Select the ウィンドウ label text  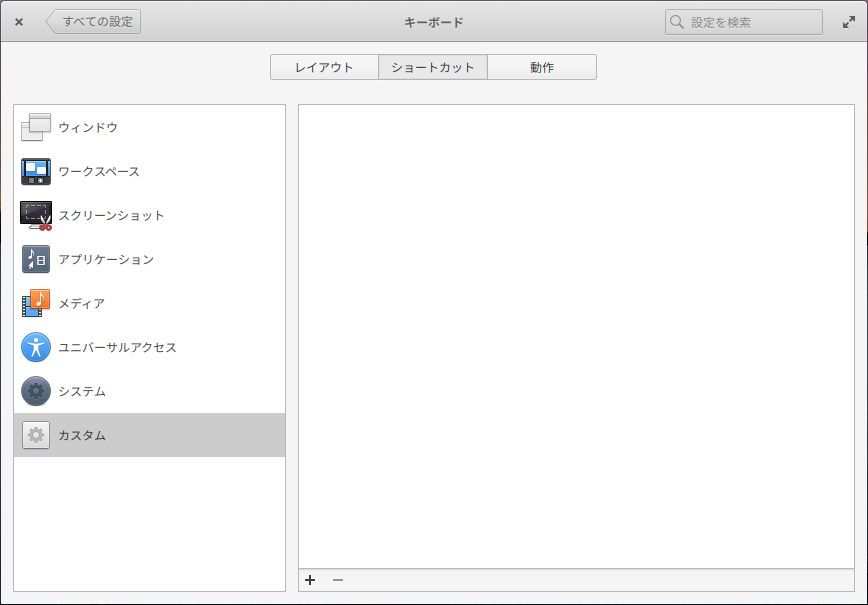(88, 127)
